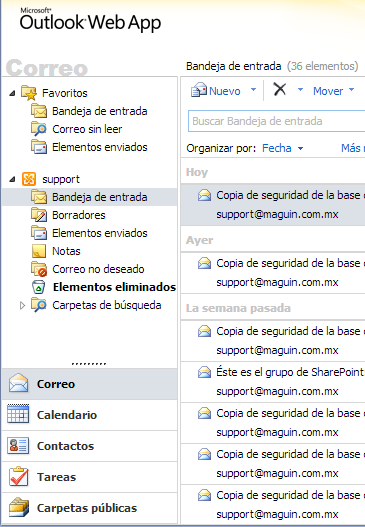The image size is (365, 527).
Task: Open the Nuevo dropdown arrow
Action: 253,90
